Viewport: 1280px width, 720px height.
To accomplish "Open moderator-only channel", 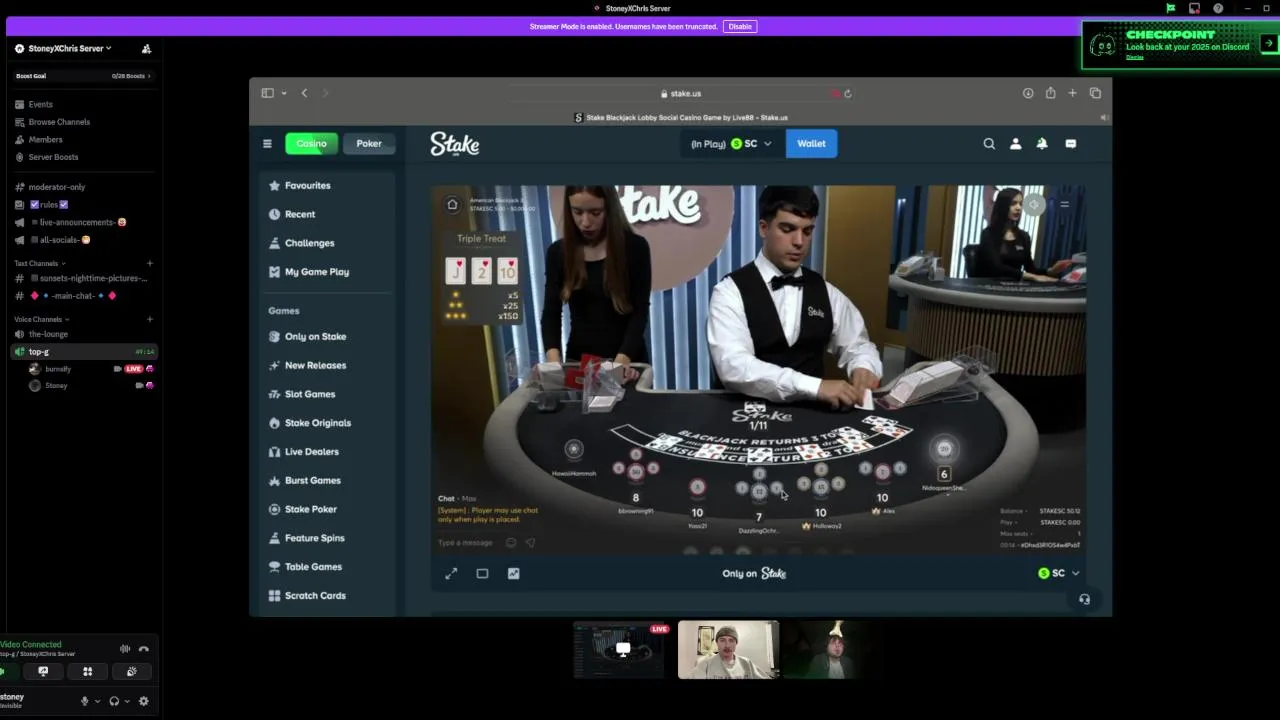I will (x=57, y=187).
